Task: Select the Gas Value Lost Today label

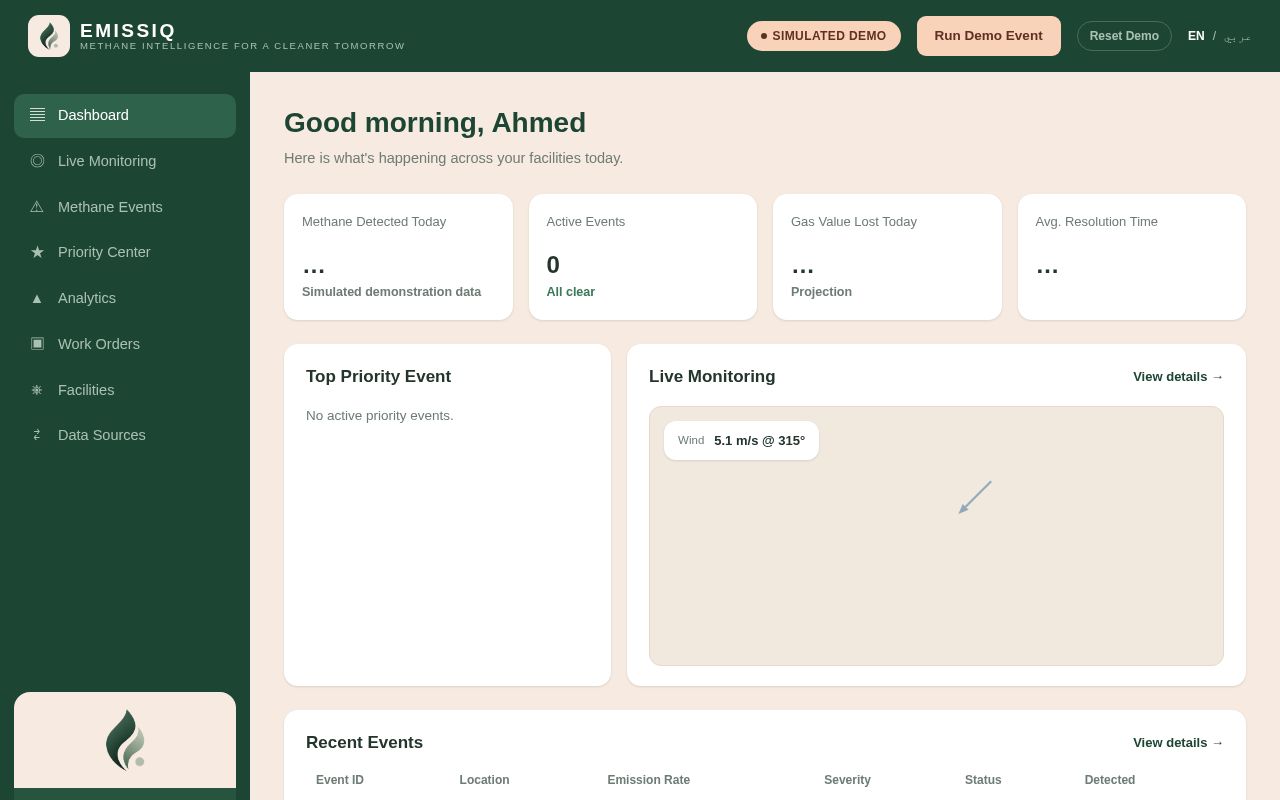Action: pyautogui.click(x=854, y=222)
